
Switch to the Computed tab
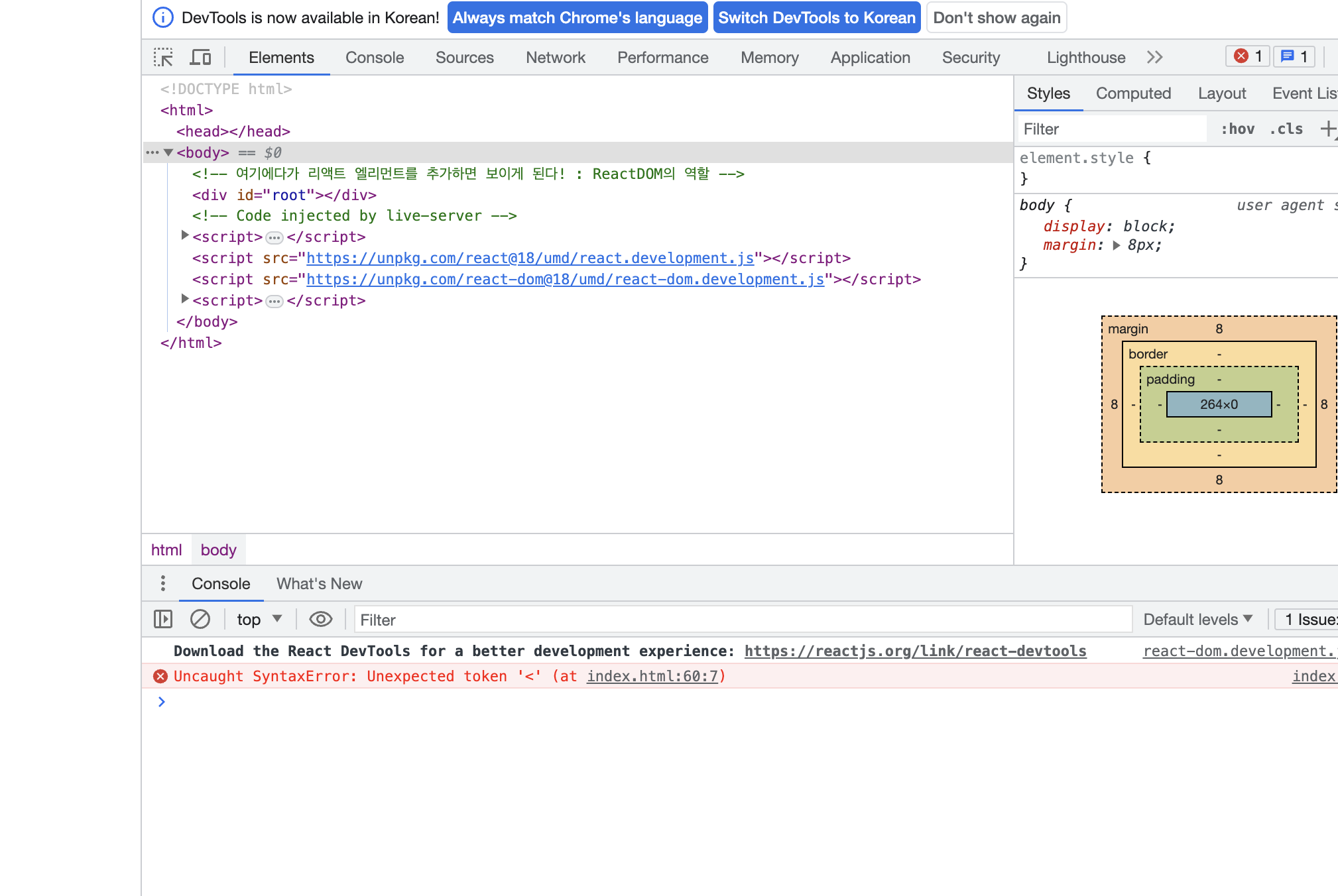pos(1133,93)
